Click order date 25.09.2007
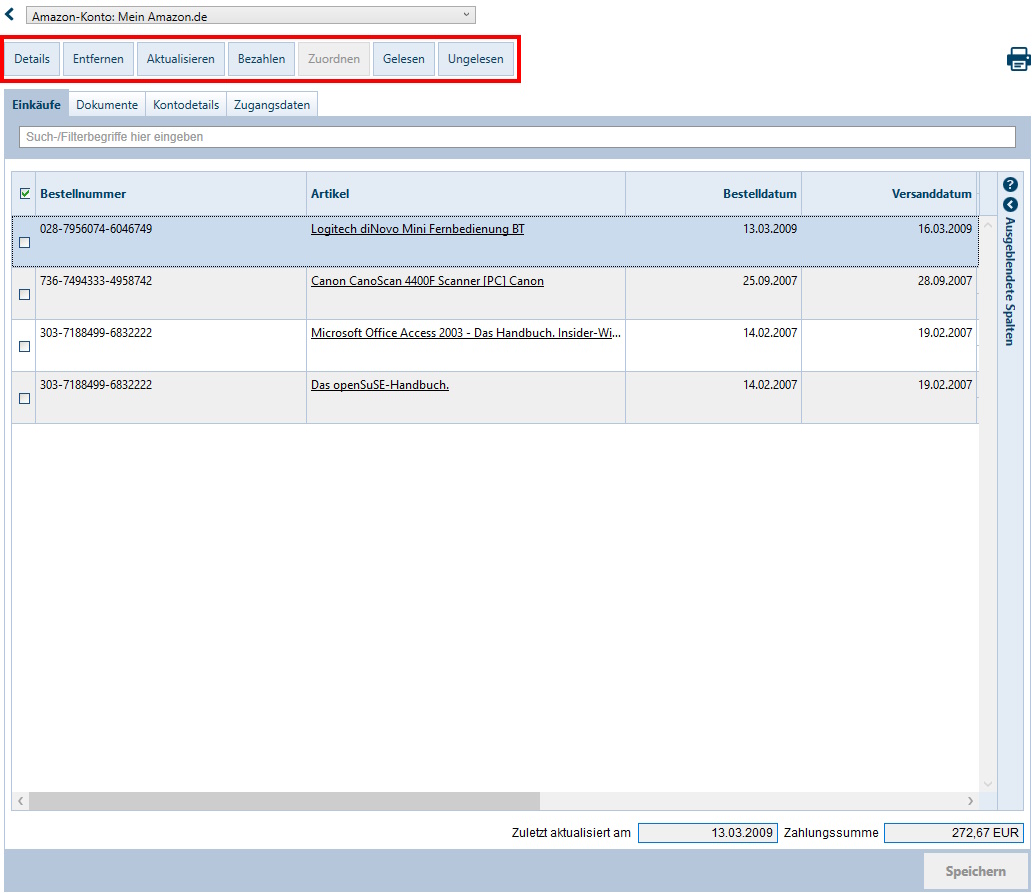This screenshot has height=893, width=1033. (x=769, y=281)
